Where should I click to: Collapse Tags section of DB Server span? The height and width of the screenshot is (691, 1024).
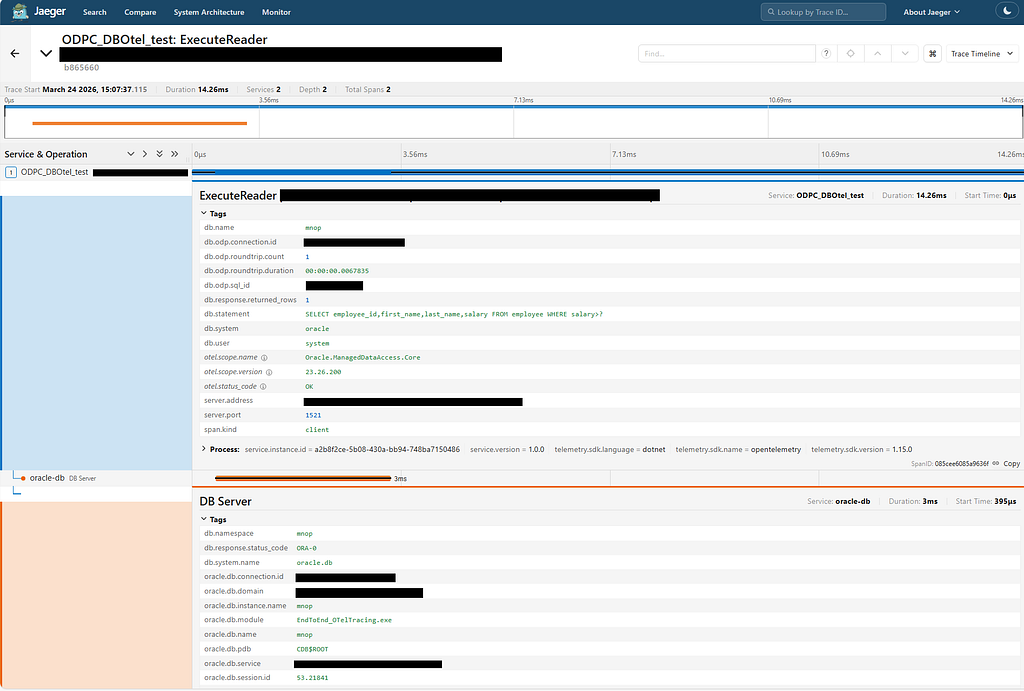(214, 519)
